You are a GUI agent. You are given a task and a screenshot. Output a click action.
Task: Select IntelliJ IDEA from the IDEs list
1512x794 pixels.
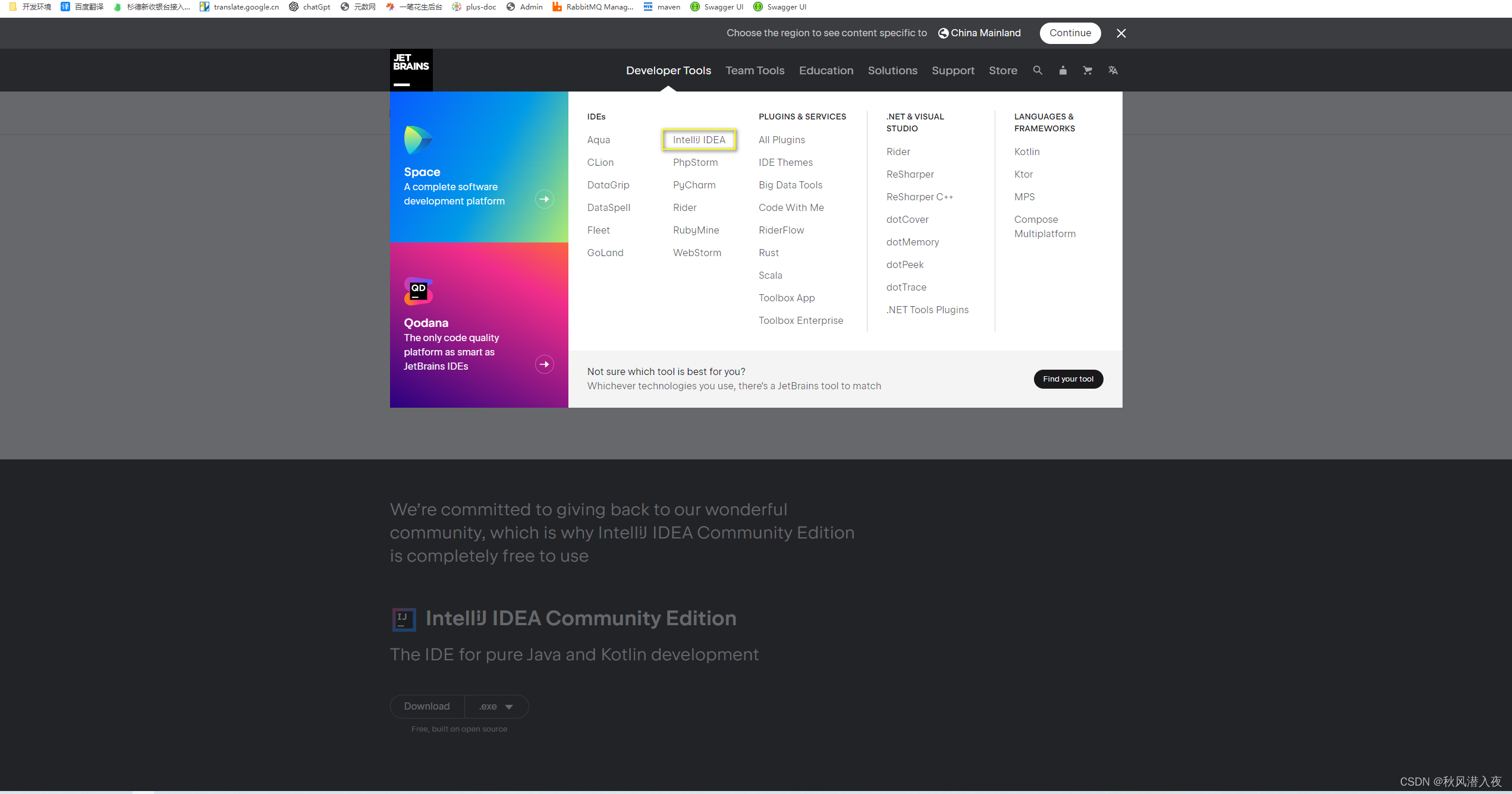(x=699, y=140)
